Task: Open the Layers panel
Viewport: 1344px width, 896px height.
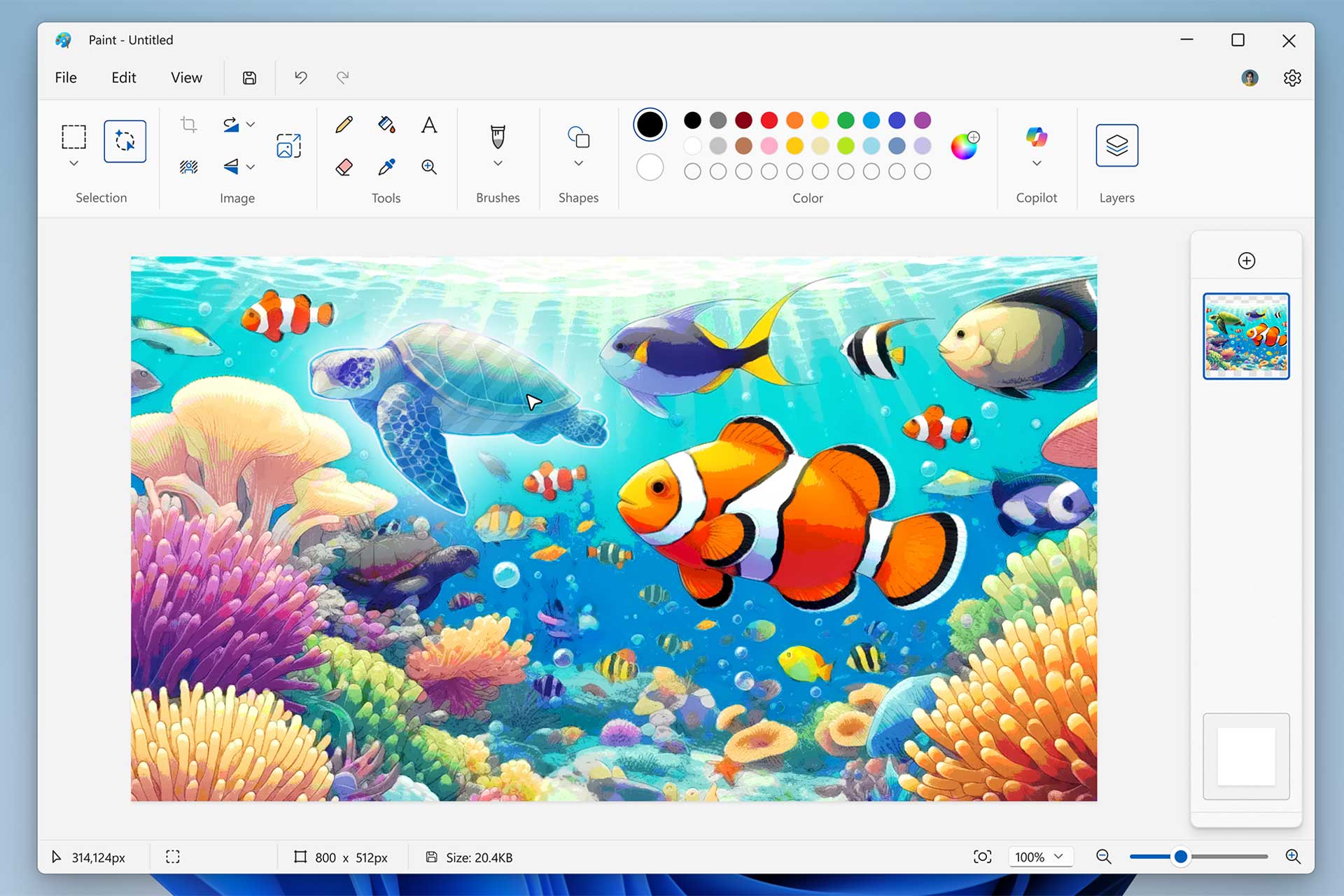Action: [1116, 146]
